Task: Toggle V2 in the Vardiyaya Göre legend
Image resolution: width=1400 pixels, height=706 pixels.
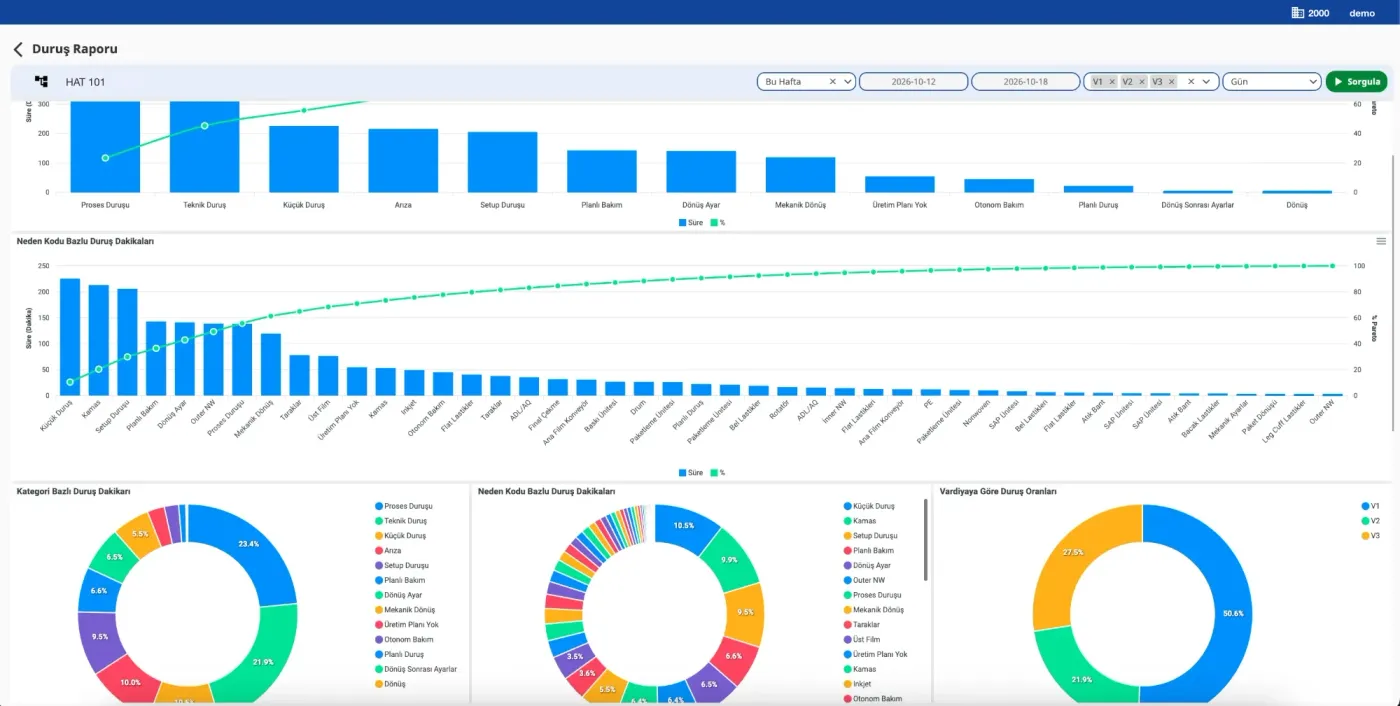Action: tap(1370, 521)
